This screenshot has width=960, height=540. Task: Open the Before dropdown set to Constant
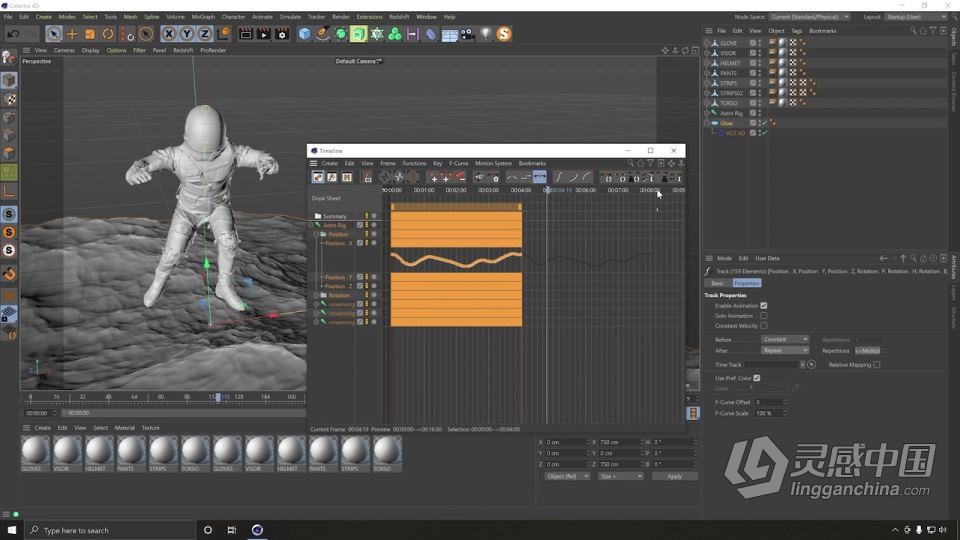click(785, 339)
